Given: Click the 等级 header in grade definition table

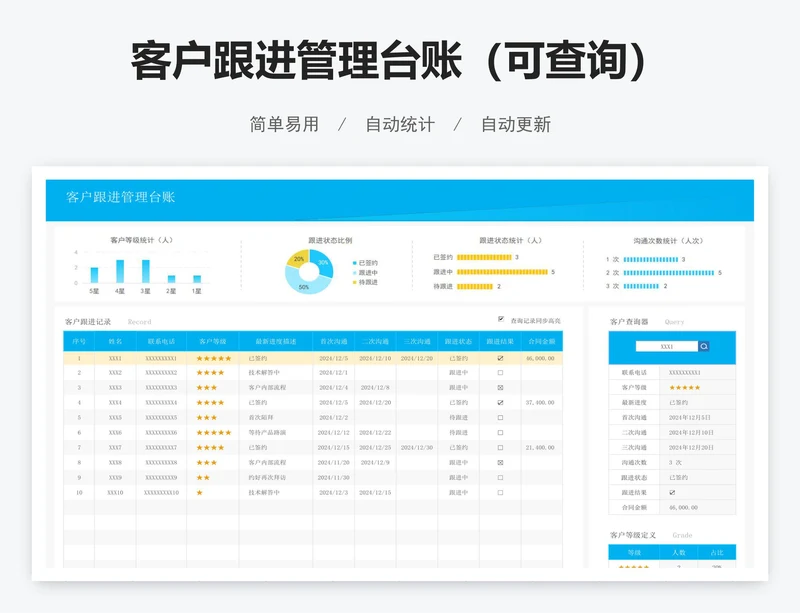Looking at the screenshot, I should coord(634,553).
